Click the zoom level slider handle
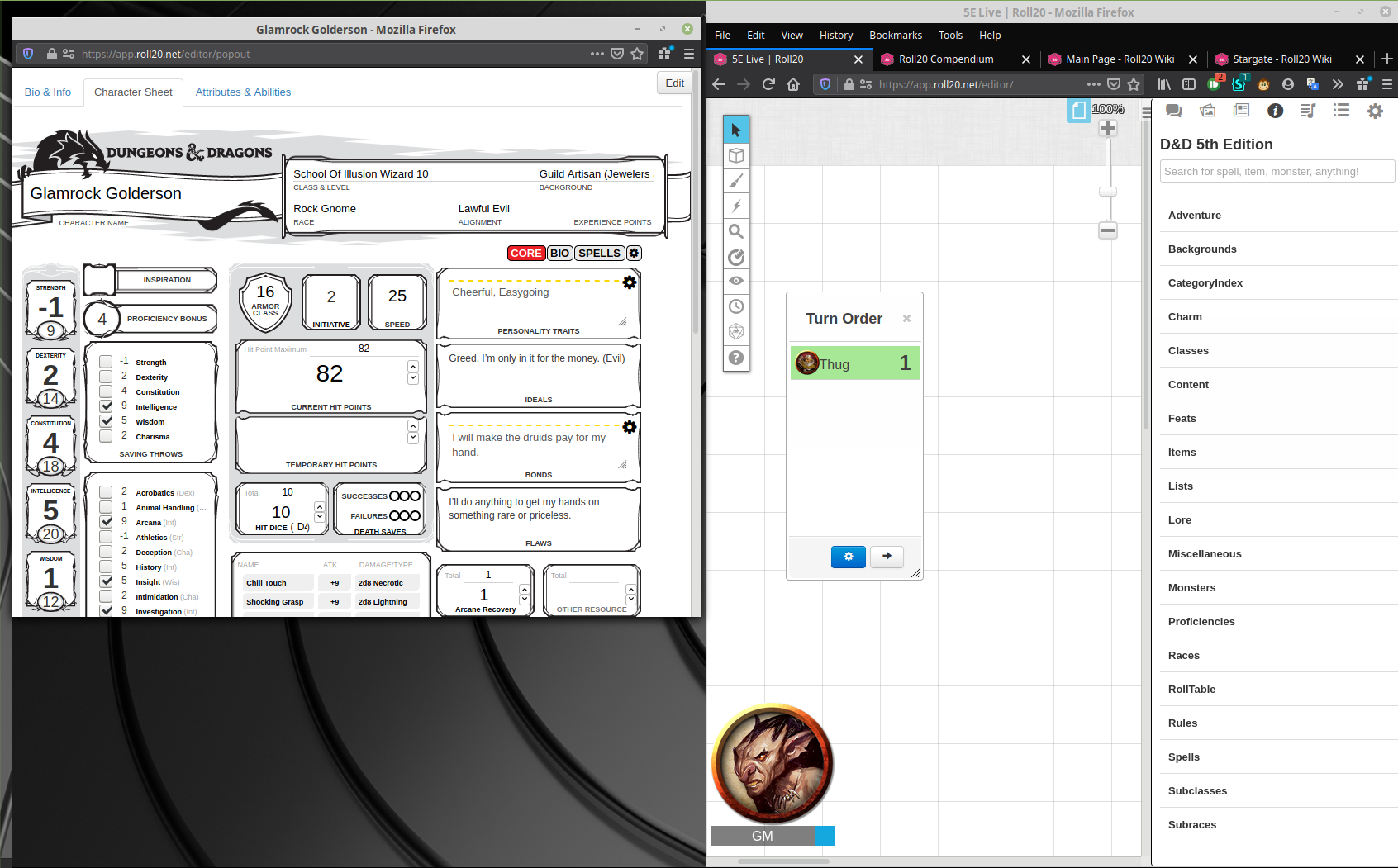This screenshot has width=1398, height=868. click(1108, 192)
